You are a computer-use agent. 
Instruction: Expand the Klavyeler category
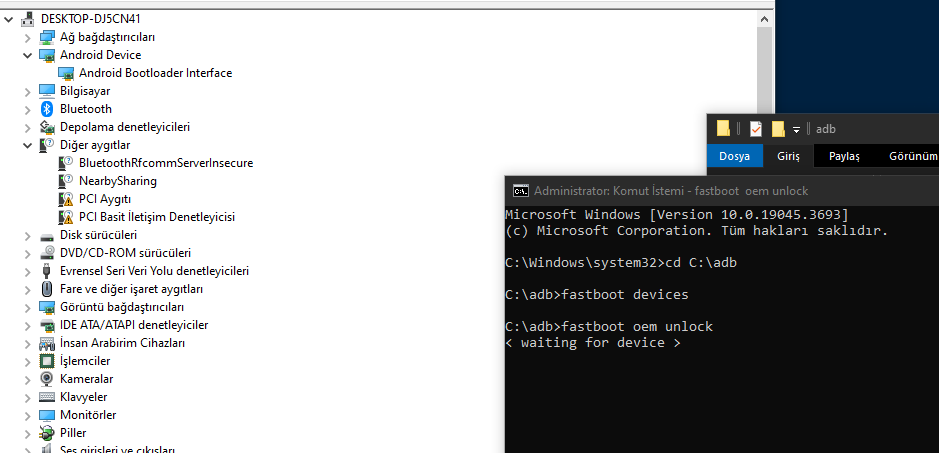point(28,397)
